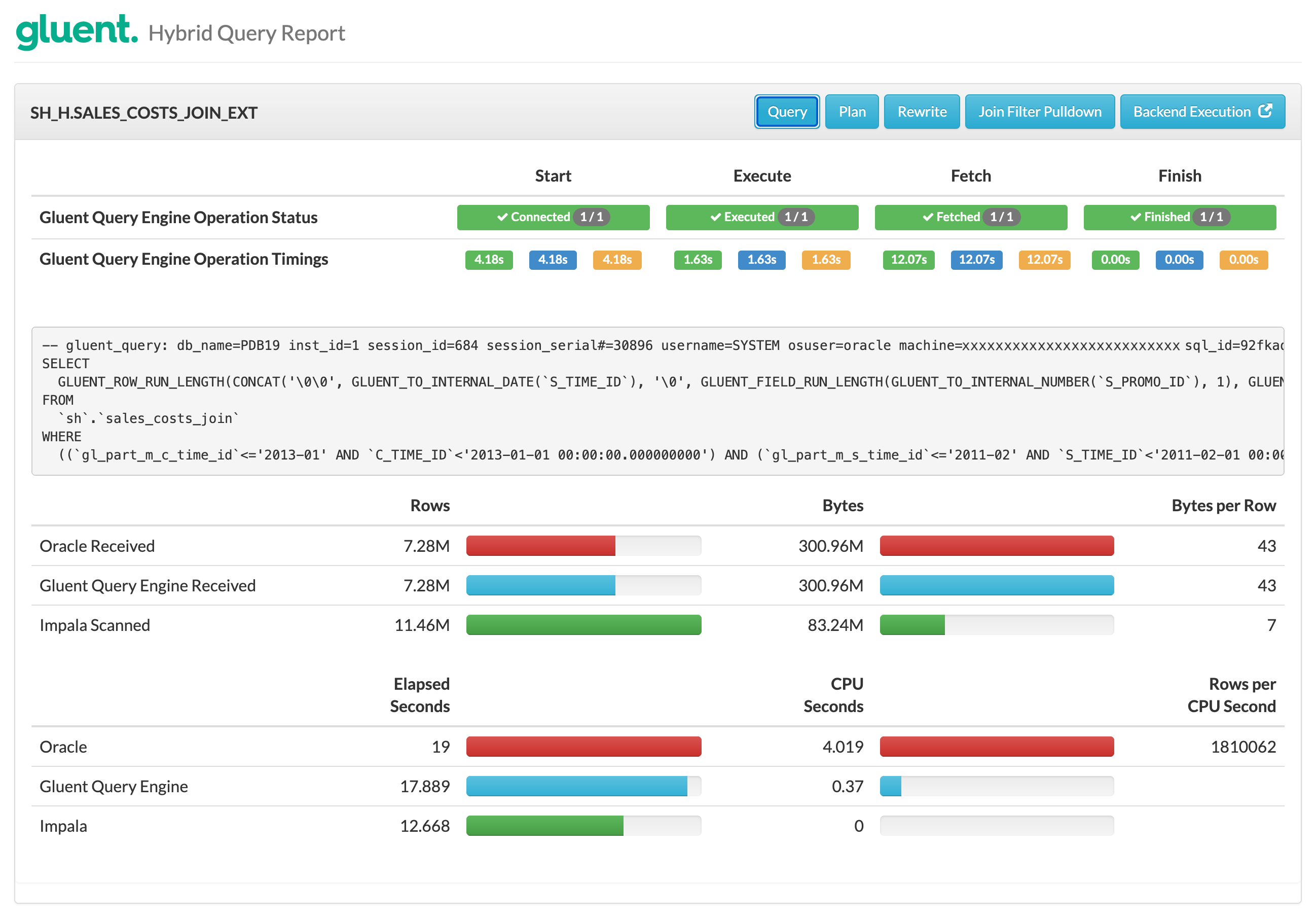1316x918 pixels.
Task: Switch to the Plan view
Action: pos(852,112)
